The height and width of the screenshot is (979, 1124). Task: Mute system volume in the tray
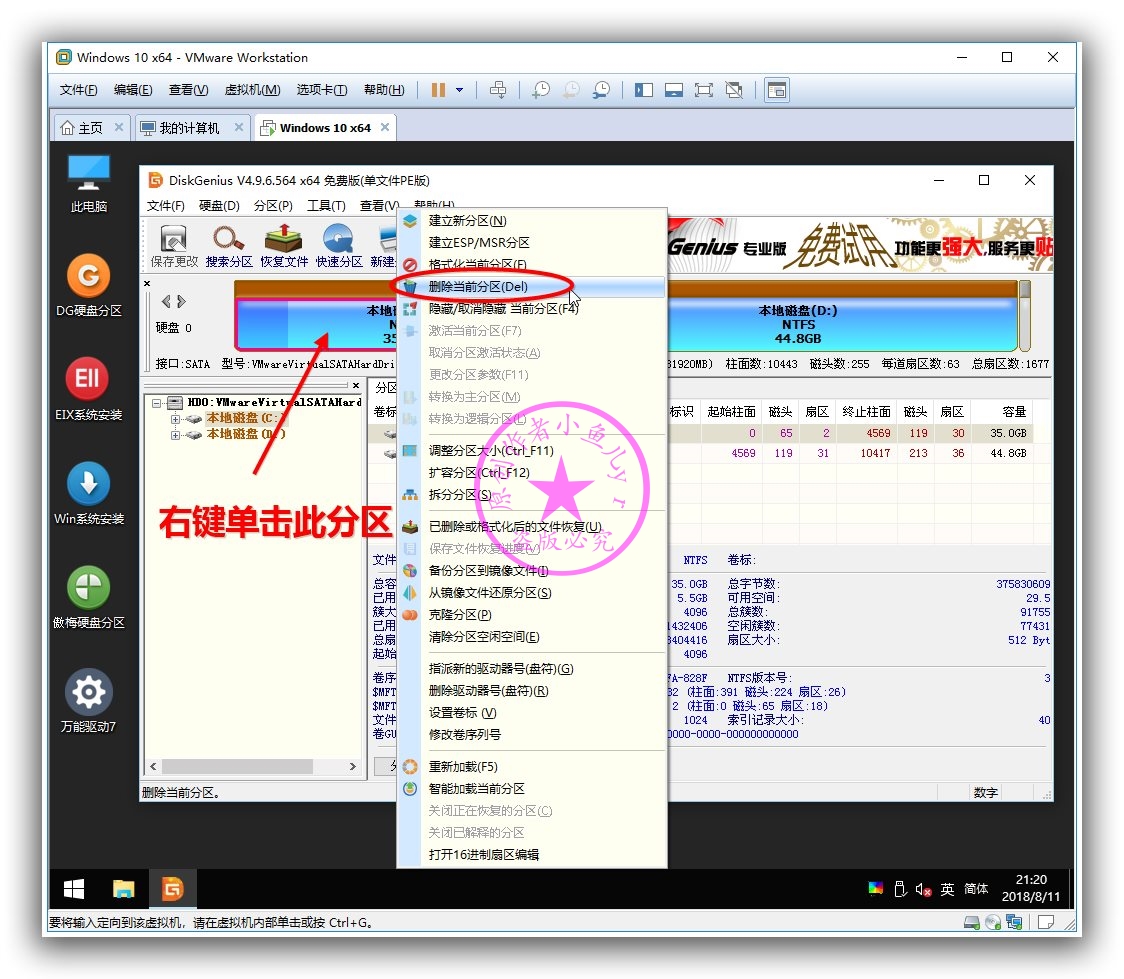[x=922, y=889]
